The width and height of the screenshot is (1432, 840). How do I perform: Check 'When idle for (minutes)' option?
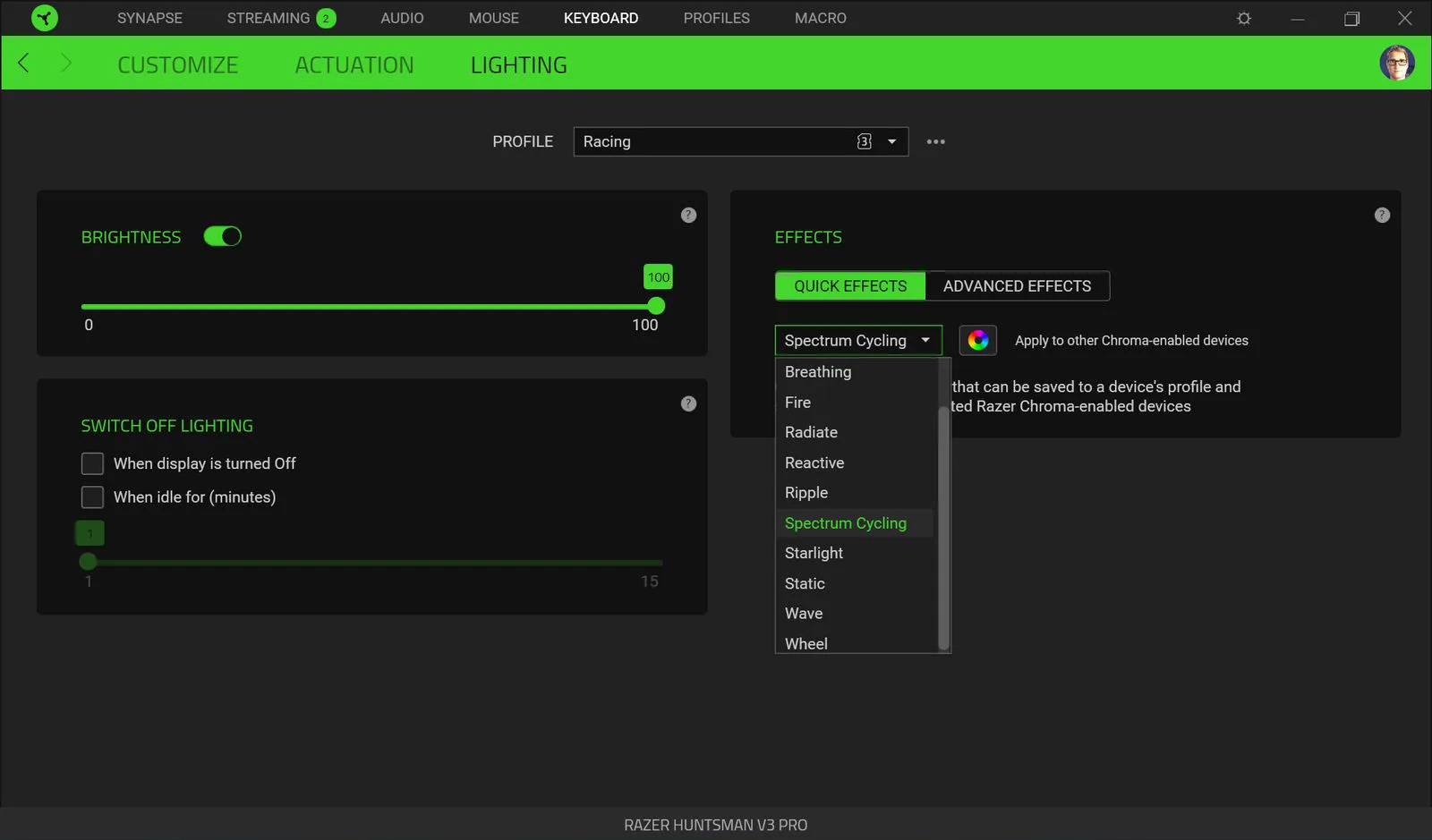(92, 496)
